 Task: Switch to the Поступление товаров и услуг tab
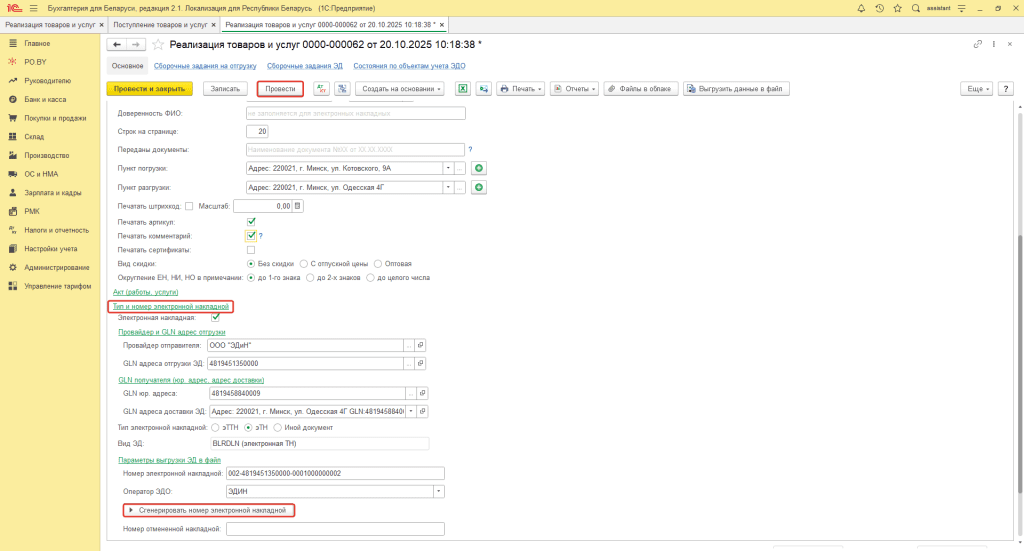click(160, 24)
